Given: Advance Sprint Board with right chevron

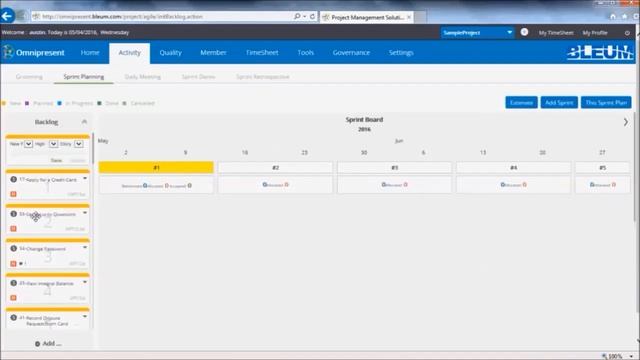Looking at the screenshot, I should tap(626, 122).
